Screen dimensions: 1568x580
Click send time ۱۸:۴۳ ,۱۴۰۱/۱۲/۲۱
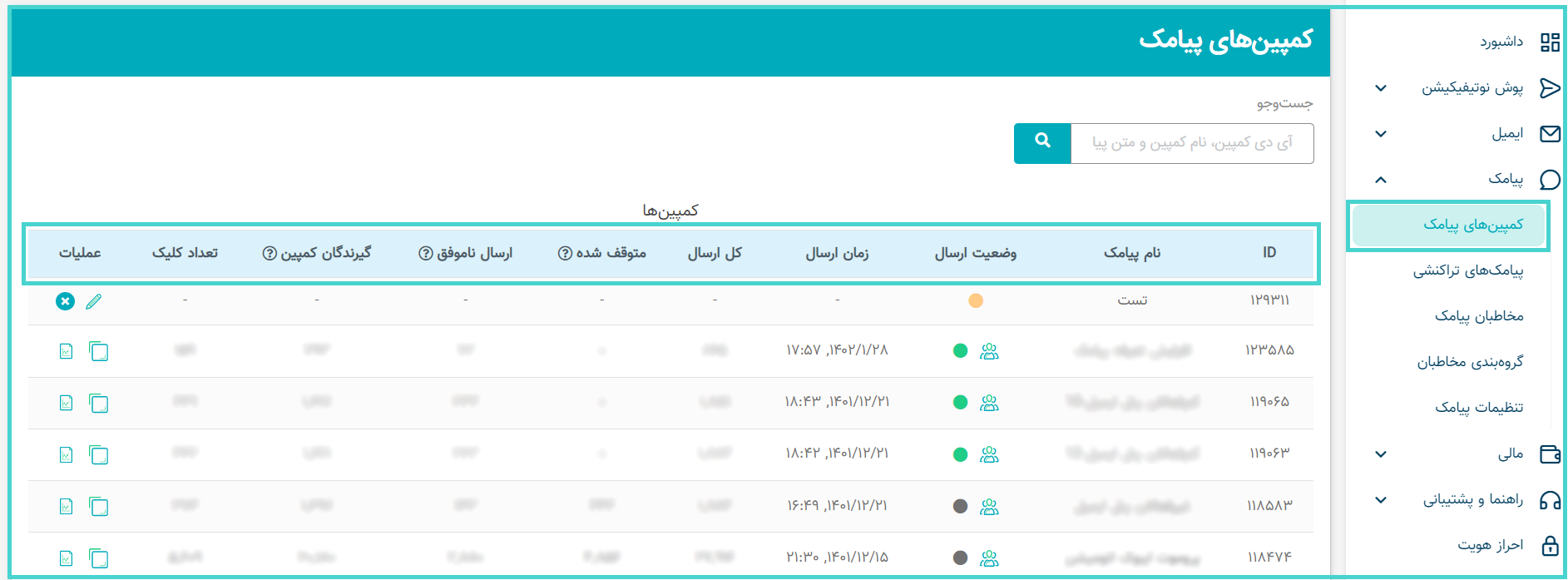pos(837,402)
